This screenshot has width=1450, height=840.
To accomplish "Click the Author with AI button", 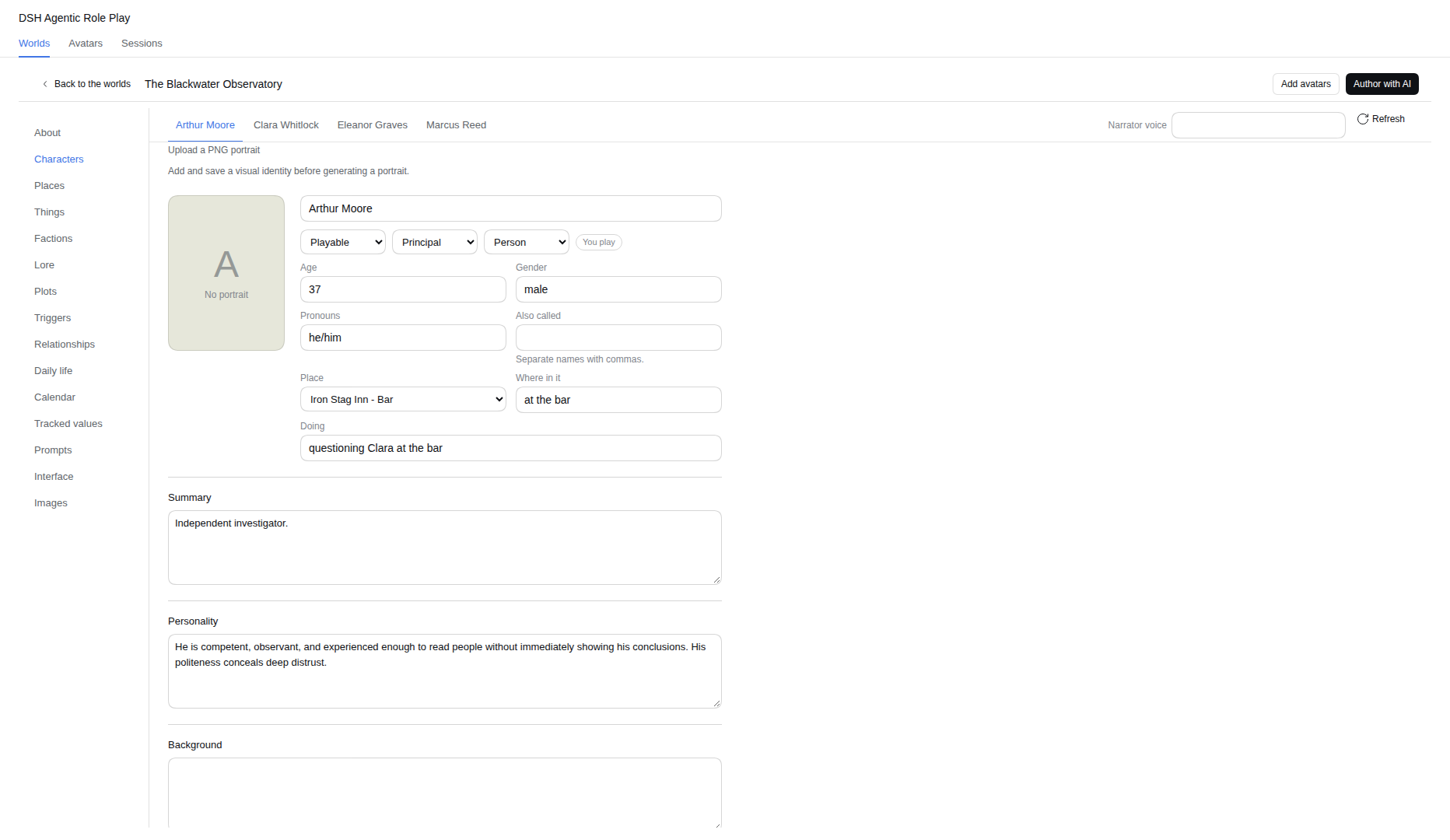I will point(1382,84).
